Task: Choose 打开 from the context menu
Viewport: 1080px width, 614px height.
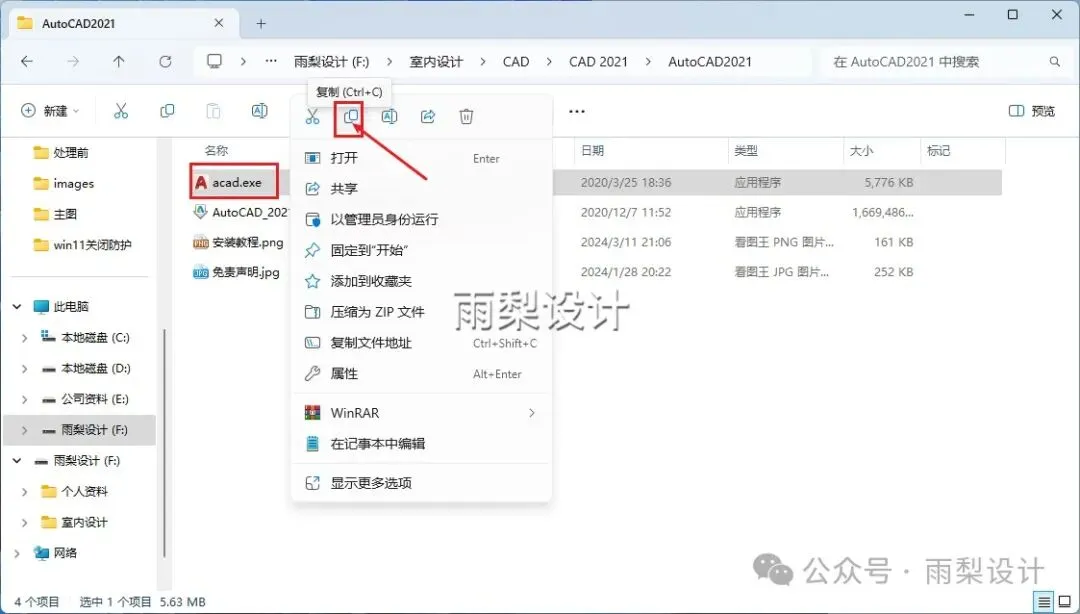Action: [x=421, y=158]
